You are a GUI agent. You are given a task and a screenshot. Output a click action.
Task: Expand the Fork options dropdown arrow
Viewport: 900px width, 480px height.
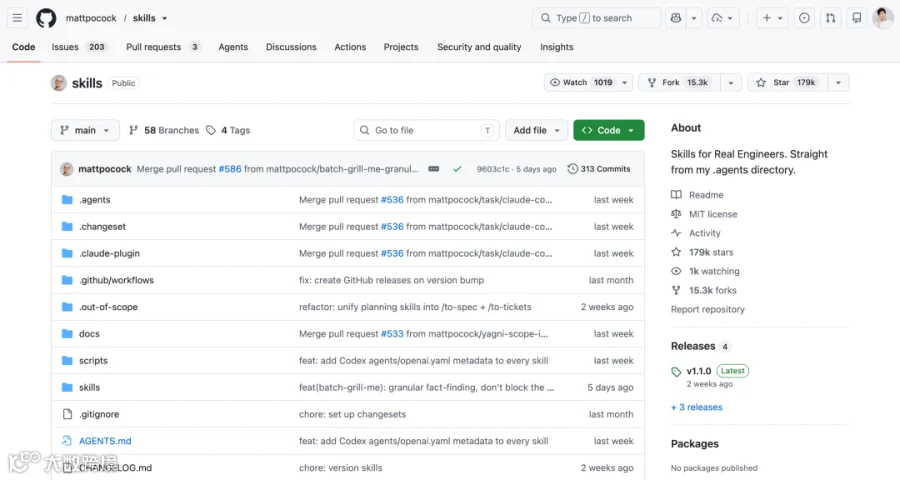tap(731, 83)
